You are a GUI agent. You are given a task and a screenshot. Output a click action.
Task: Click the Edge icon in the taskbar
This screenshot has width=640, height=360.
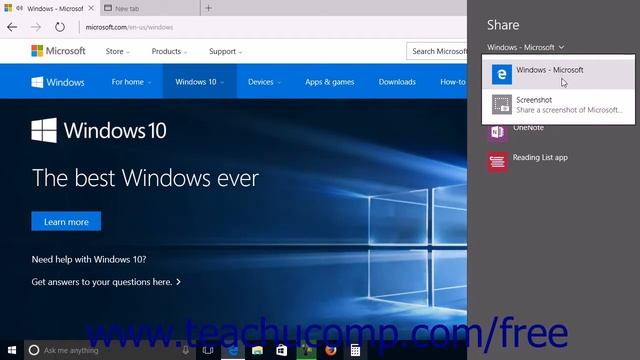(x=233, y=350)
